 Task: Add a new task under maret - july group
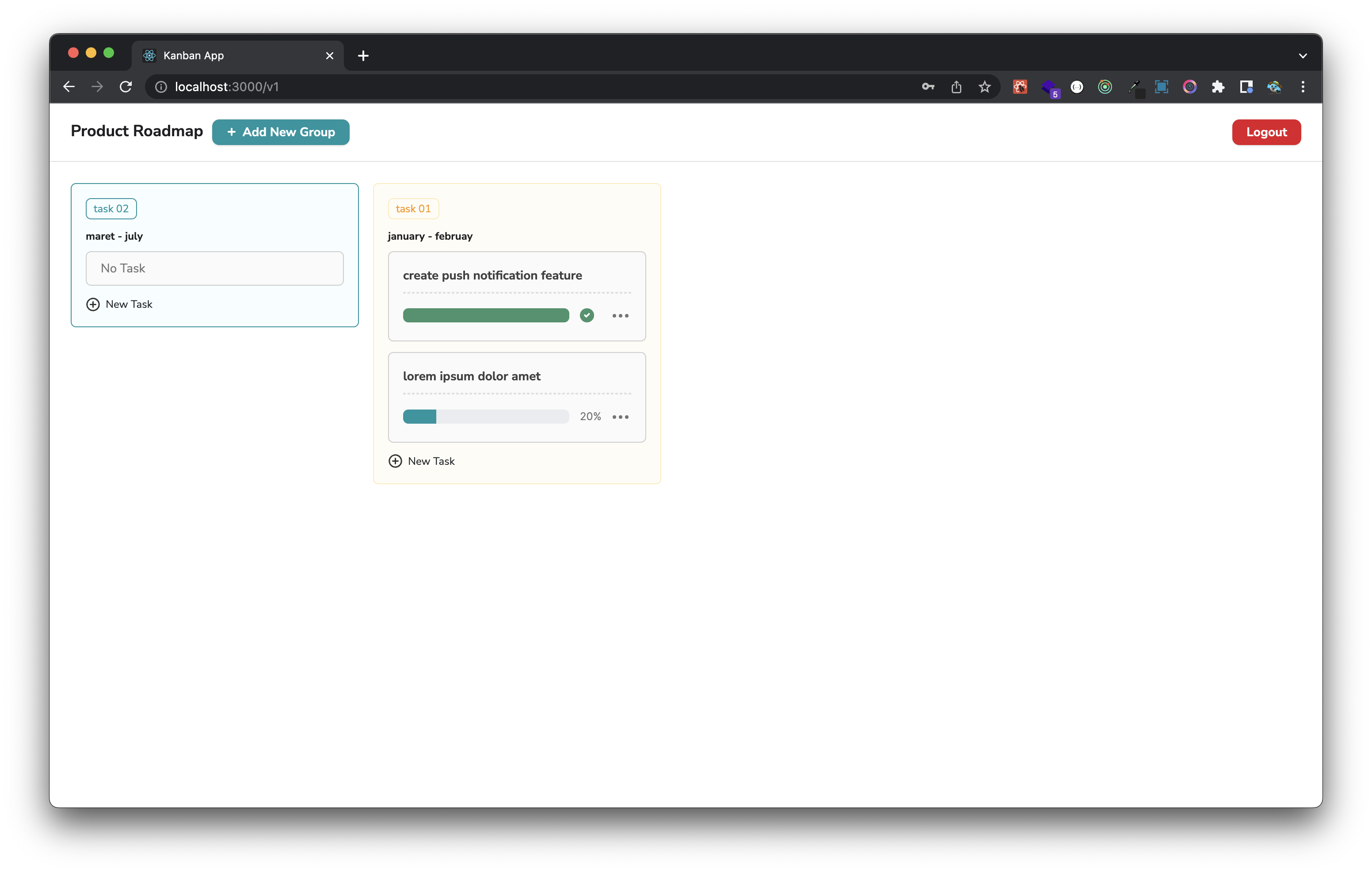pyautogui.click(x=119, y=304)
